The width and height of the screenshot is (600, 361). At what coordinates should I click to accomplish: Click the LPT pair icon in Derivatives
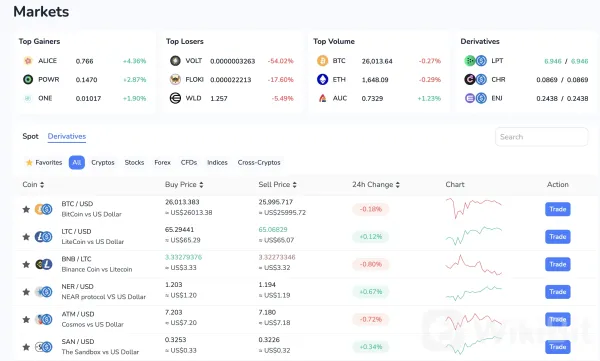click(x=475, y=60)
